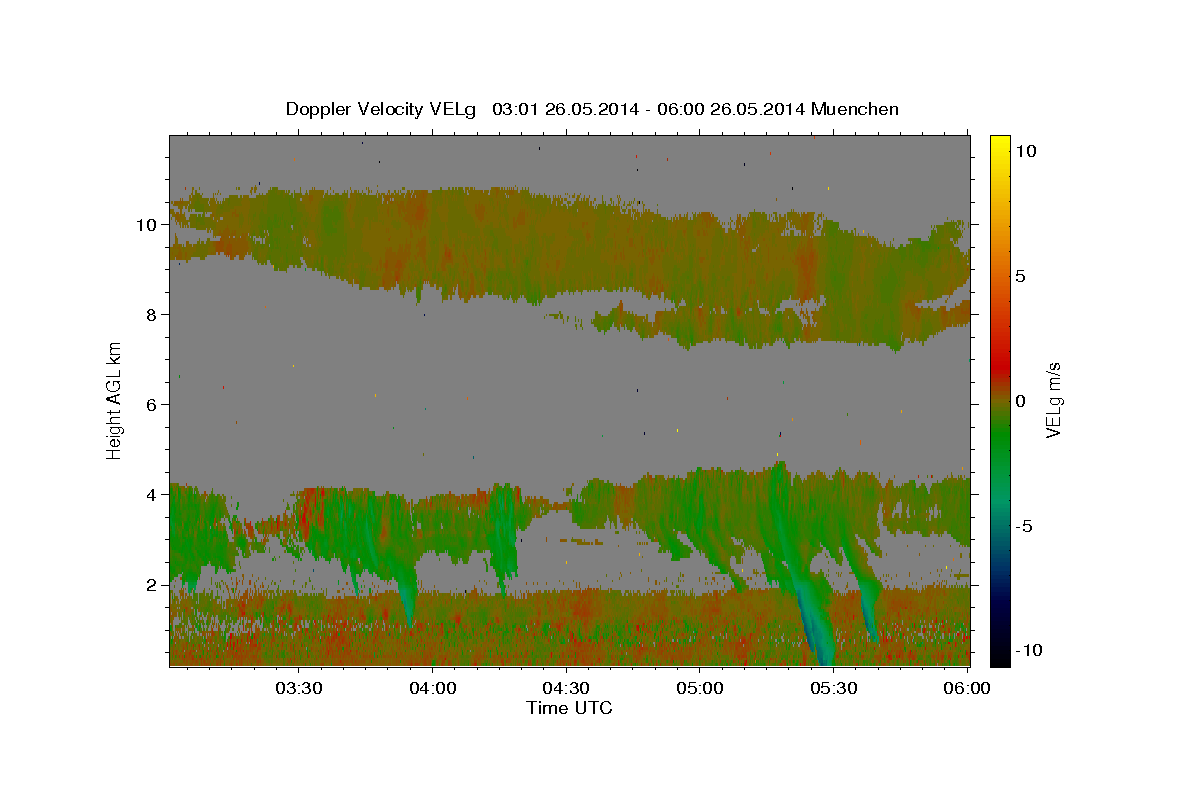Click the 'VELg m/s' colorbar label
The width and height of the screenshot is (1200, 800).
(1052, 399)
